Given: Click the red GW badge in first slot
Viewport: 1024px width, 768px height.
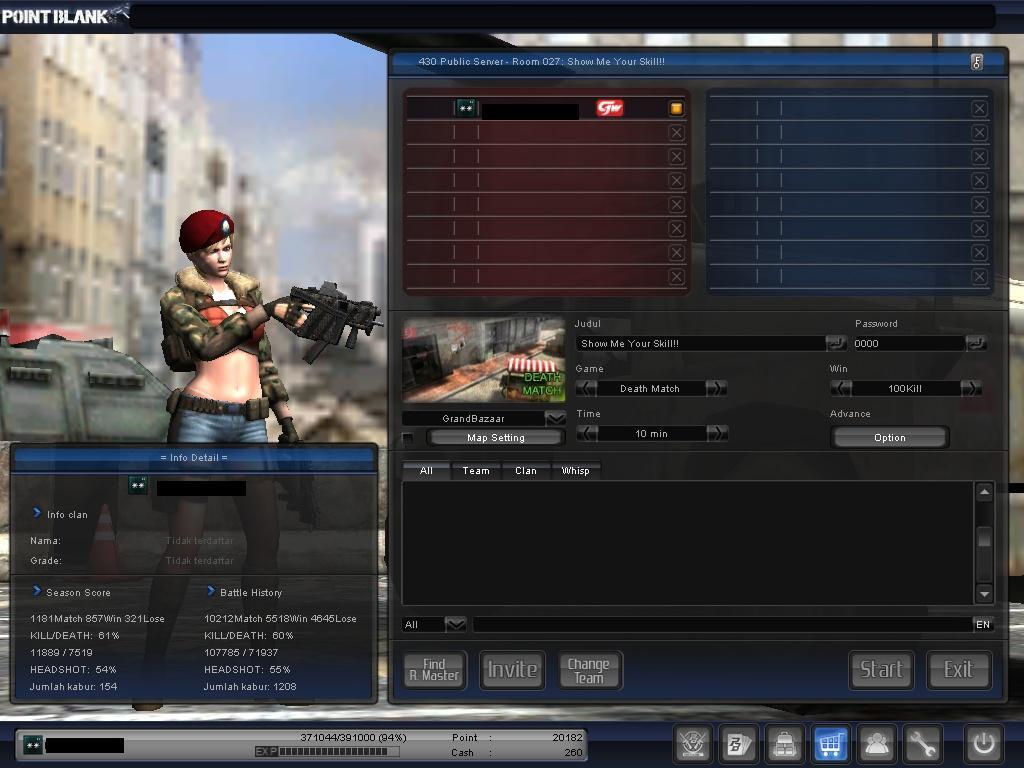Looking at the screenshot, I should 609,108.
